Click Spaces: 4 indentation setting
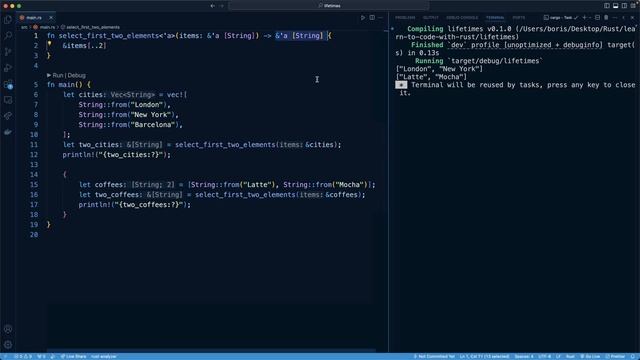Viewport: 640px width, 360px height. (x=524, y=357)
